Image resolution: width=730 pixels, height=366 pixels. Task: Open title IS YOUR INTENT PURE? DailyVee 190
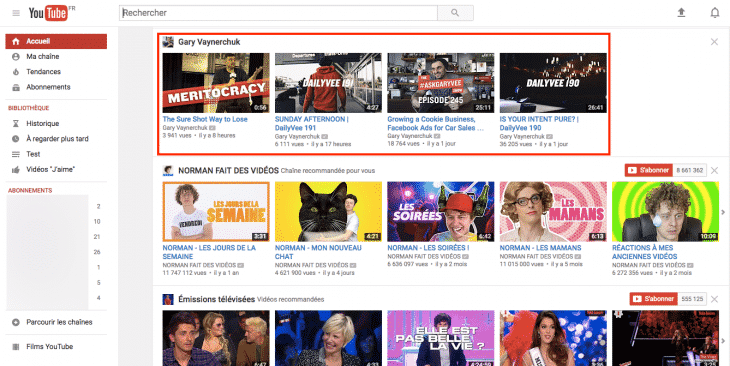539,123
